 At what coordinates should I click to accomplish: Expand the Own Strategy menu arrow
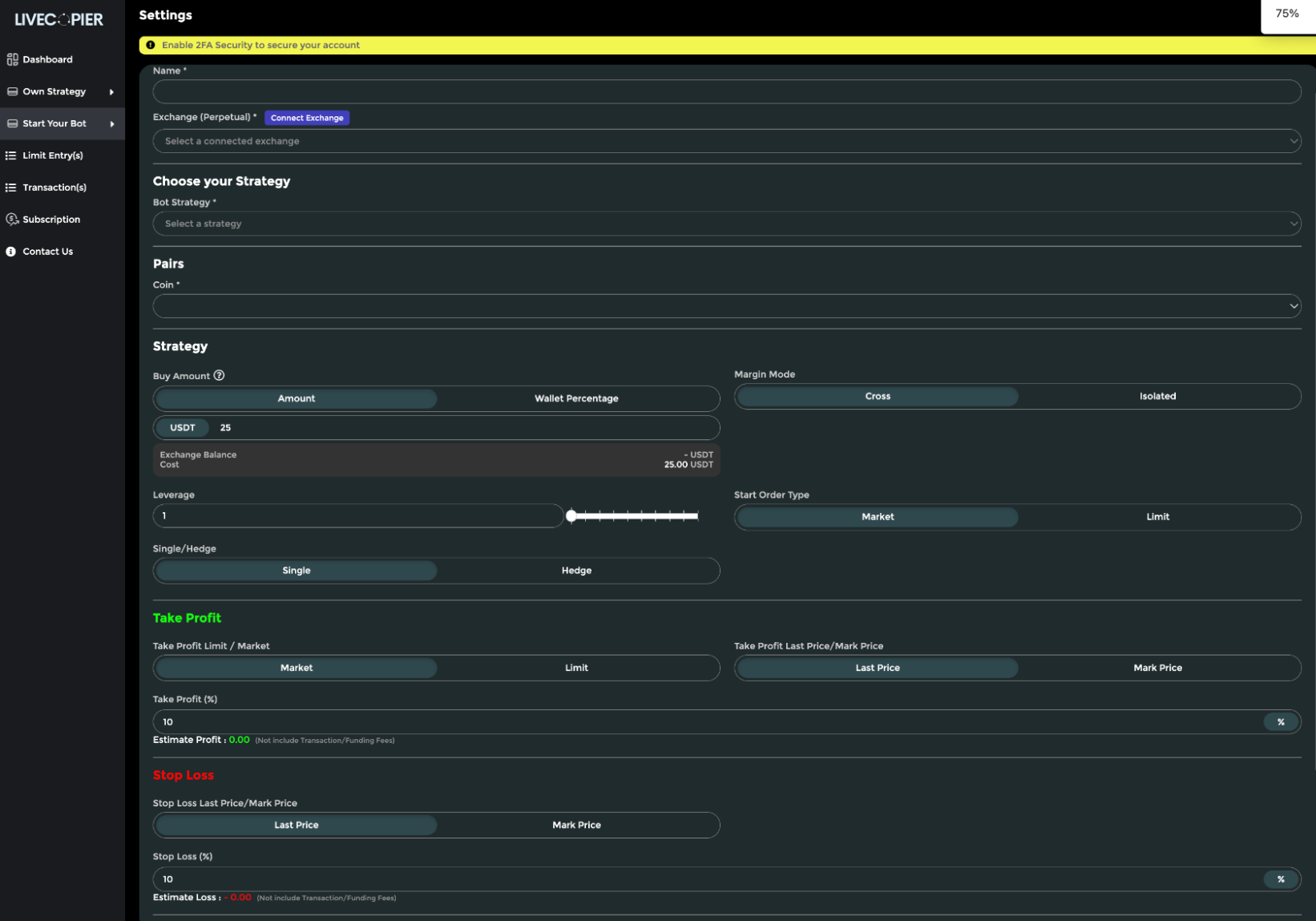point(111,91)
